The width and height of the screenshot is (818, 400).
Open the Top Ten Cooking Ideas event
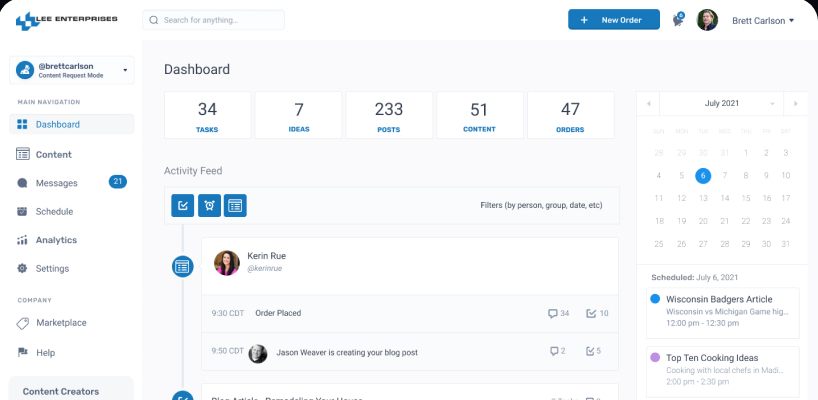(x=723, y=372)
